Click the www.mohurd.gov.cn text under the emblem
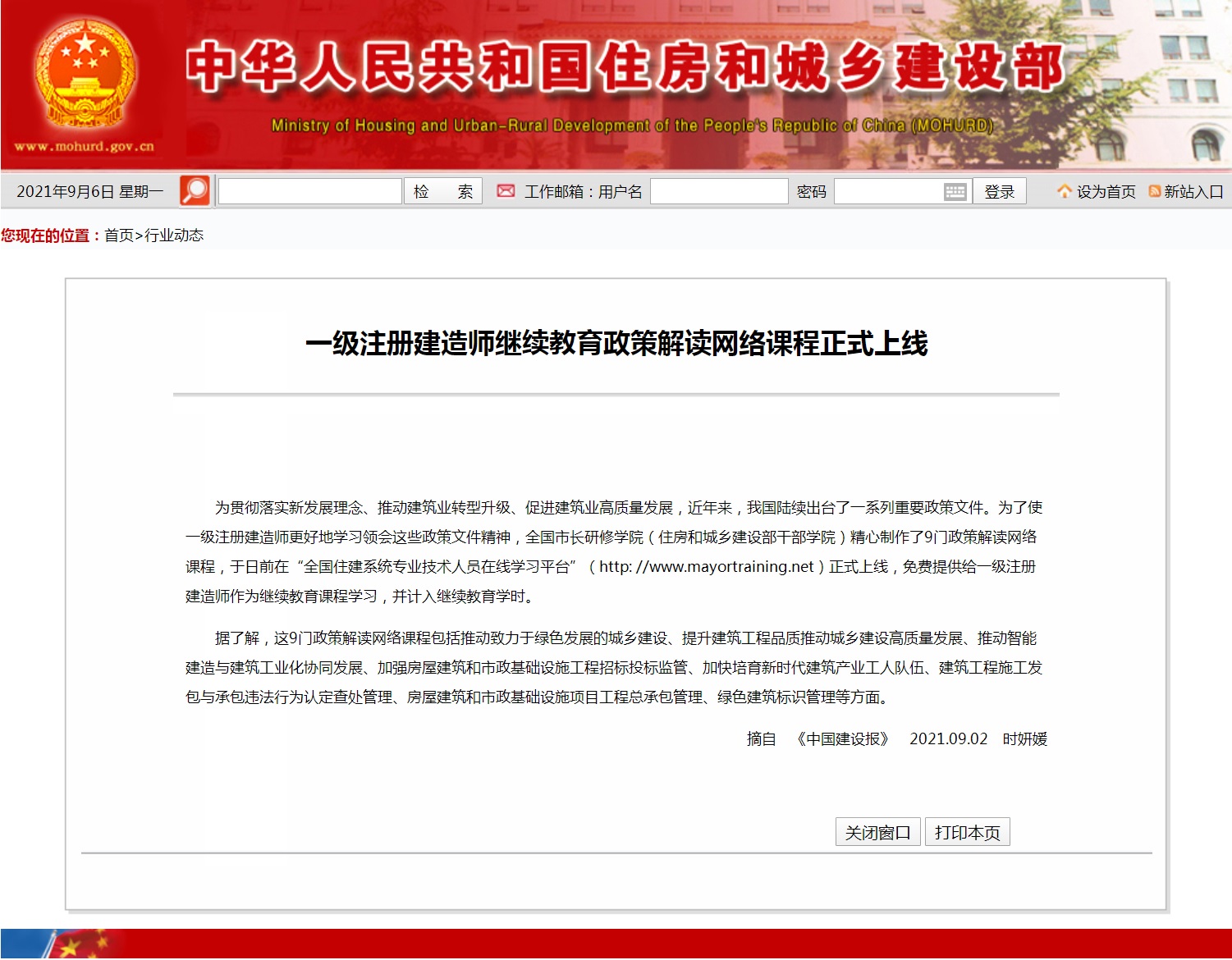 (84, 147)
